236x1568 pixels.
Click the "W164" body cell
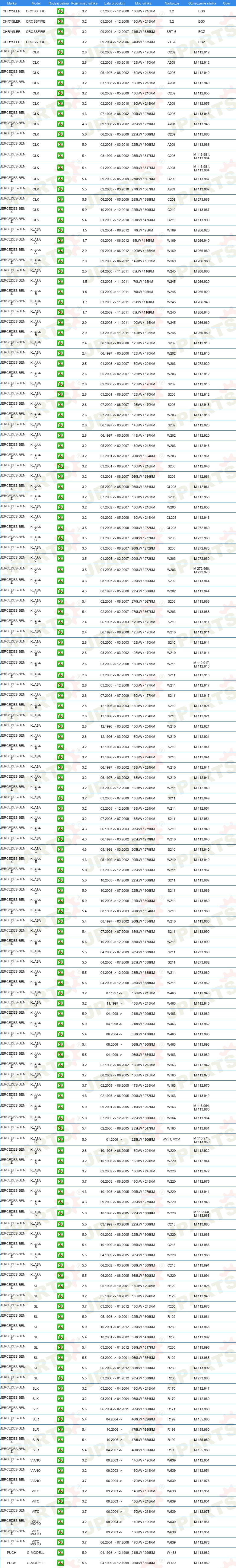[171, 1117]
